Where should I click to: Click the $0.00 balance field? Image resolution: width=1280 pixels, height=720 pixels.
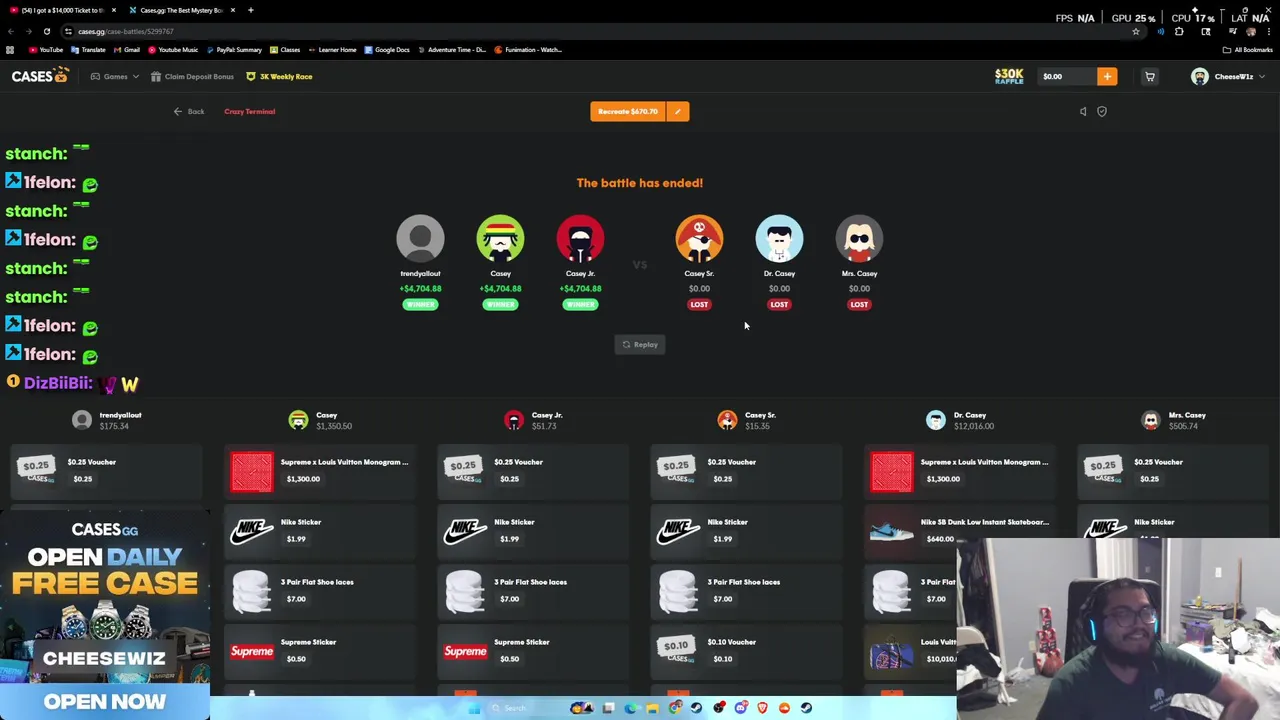pos(1065,76)
